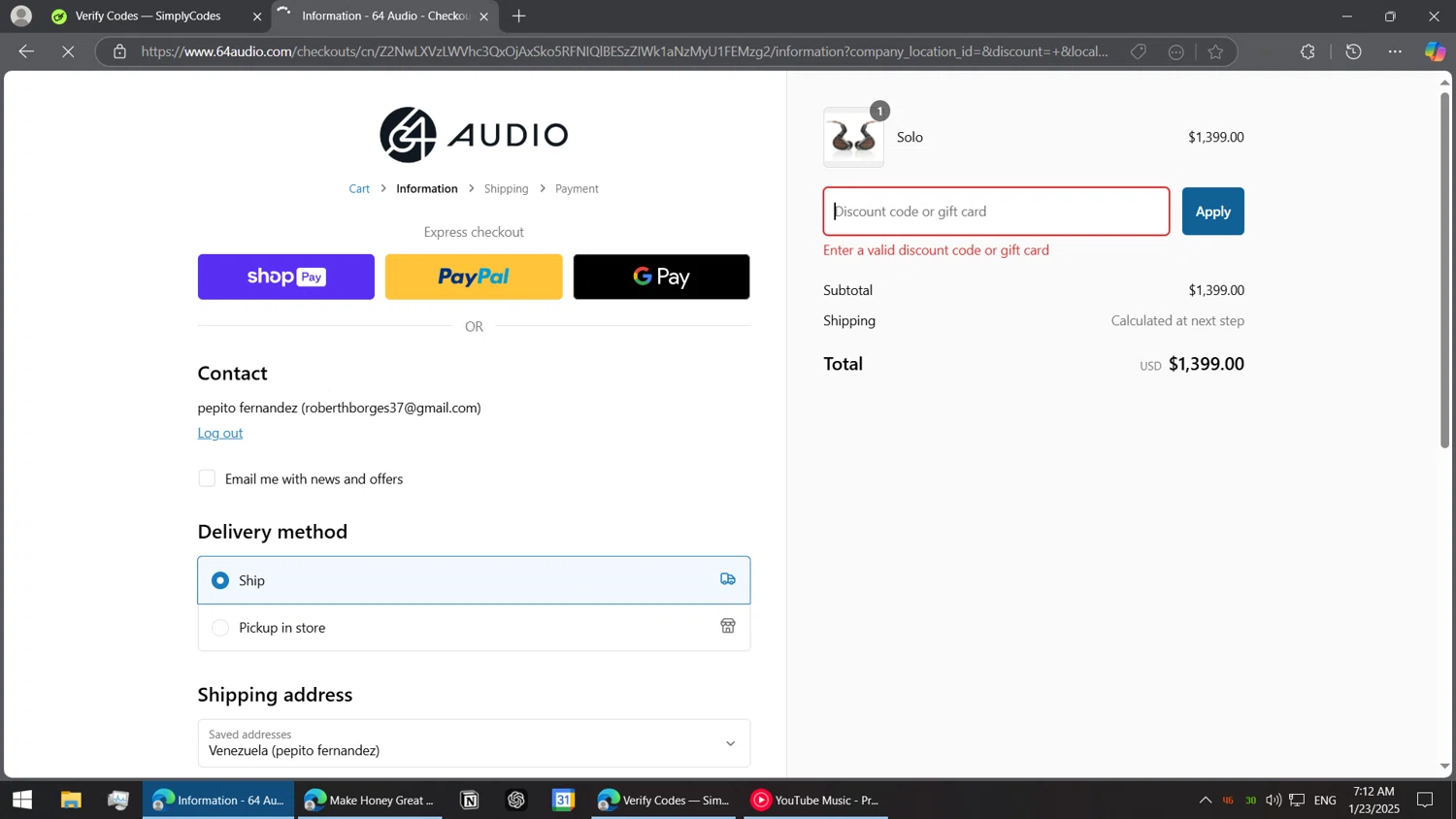Open a new browser tab
Viewport: 1456px width, 819px height.
click(519, 16)
